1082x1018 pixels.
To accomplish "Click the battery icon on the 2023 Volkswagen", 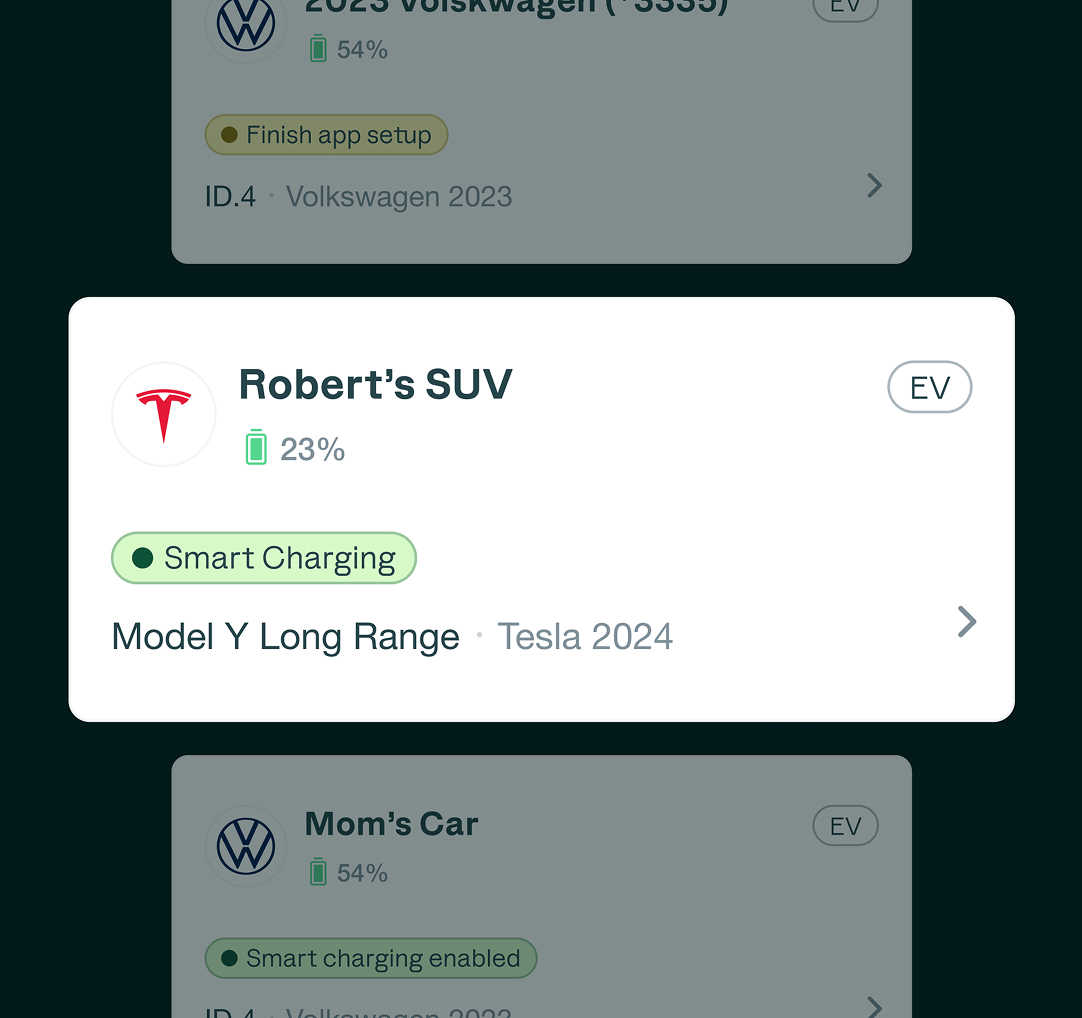I will (x=319, y=47).
